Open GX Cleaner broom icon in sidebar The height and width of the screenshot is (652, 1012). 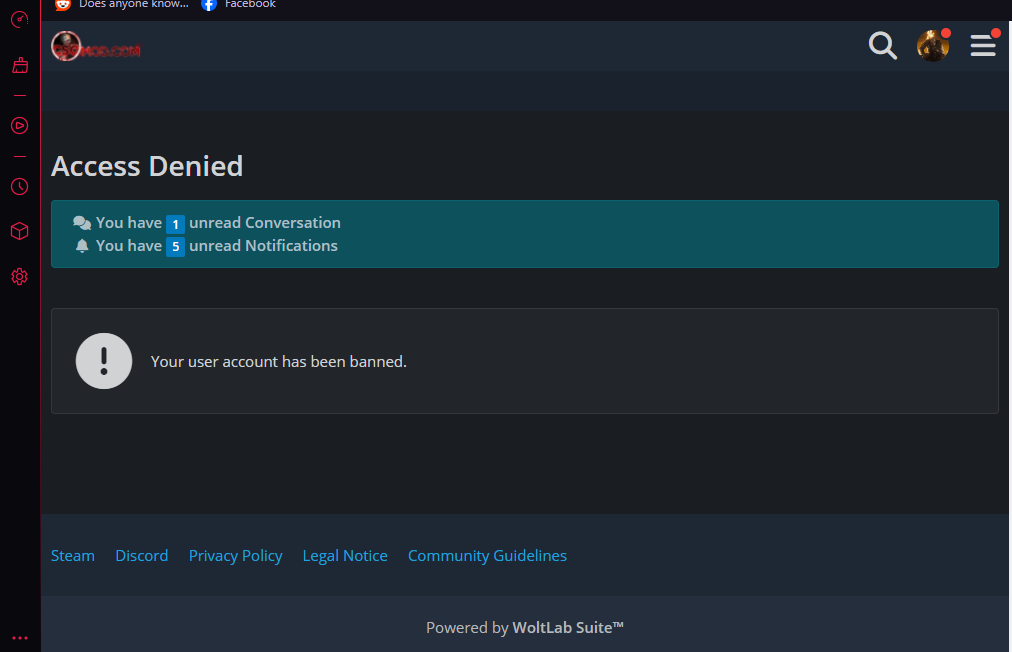[x=19, y=66]
